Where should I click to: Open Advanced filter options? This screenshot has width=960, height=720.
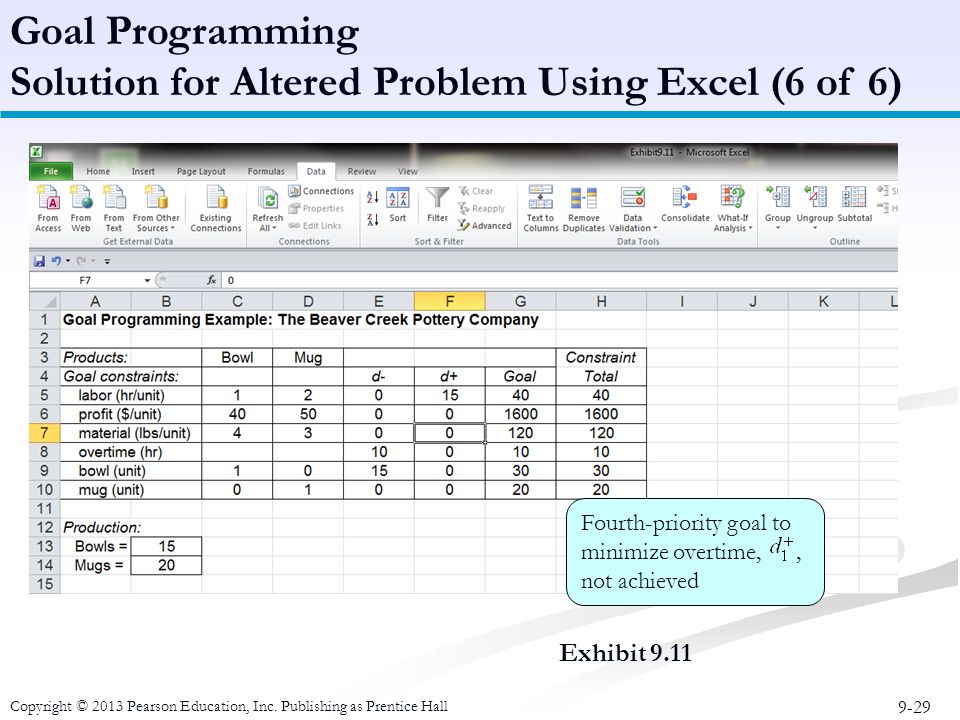tap(484, 225)
